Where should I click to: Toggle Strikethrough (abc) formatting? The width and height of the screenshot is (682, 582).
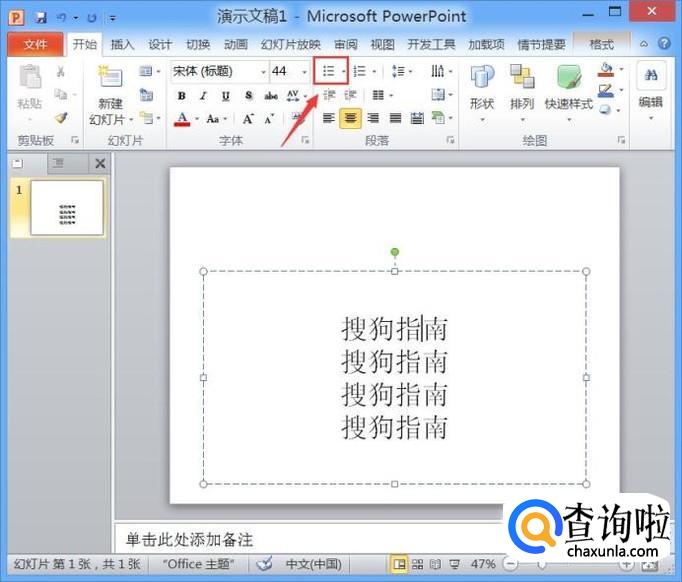(271, 96)
